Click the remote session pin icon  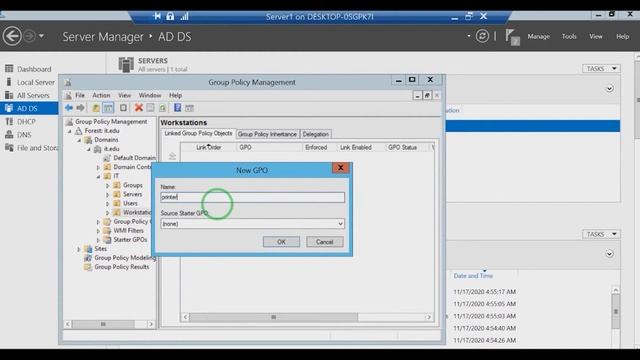pyautogui.click(x=157, y=16)
